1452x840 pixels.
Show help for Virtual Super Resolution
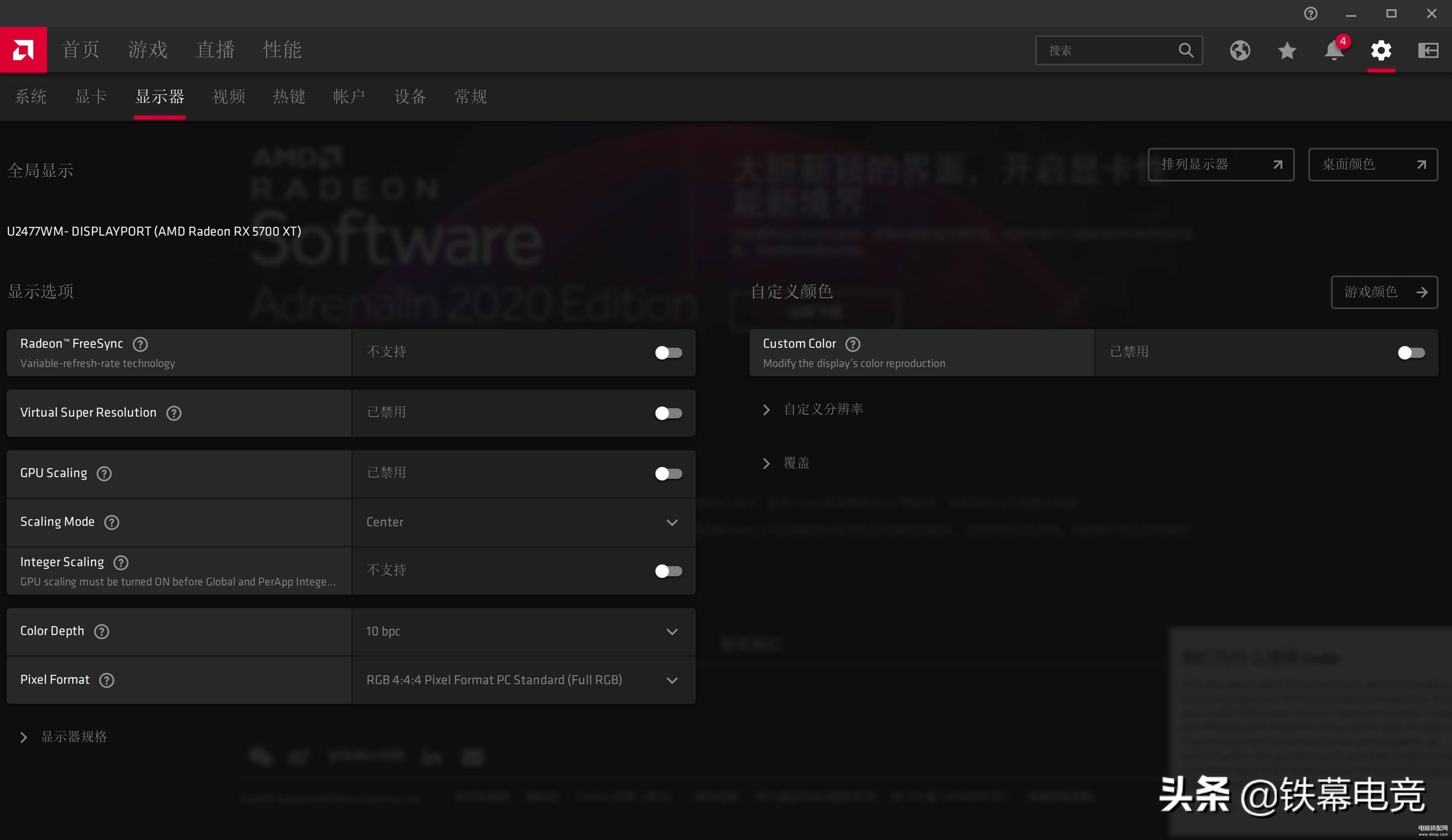point(174,413)
